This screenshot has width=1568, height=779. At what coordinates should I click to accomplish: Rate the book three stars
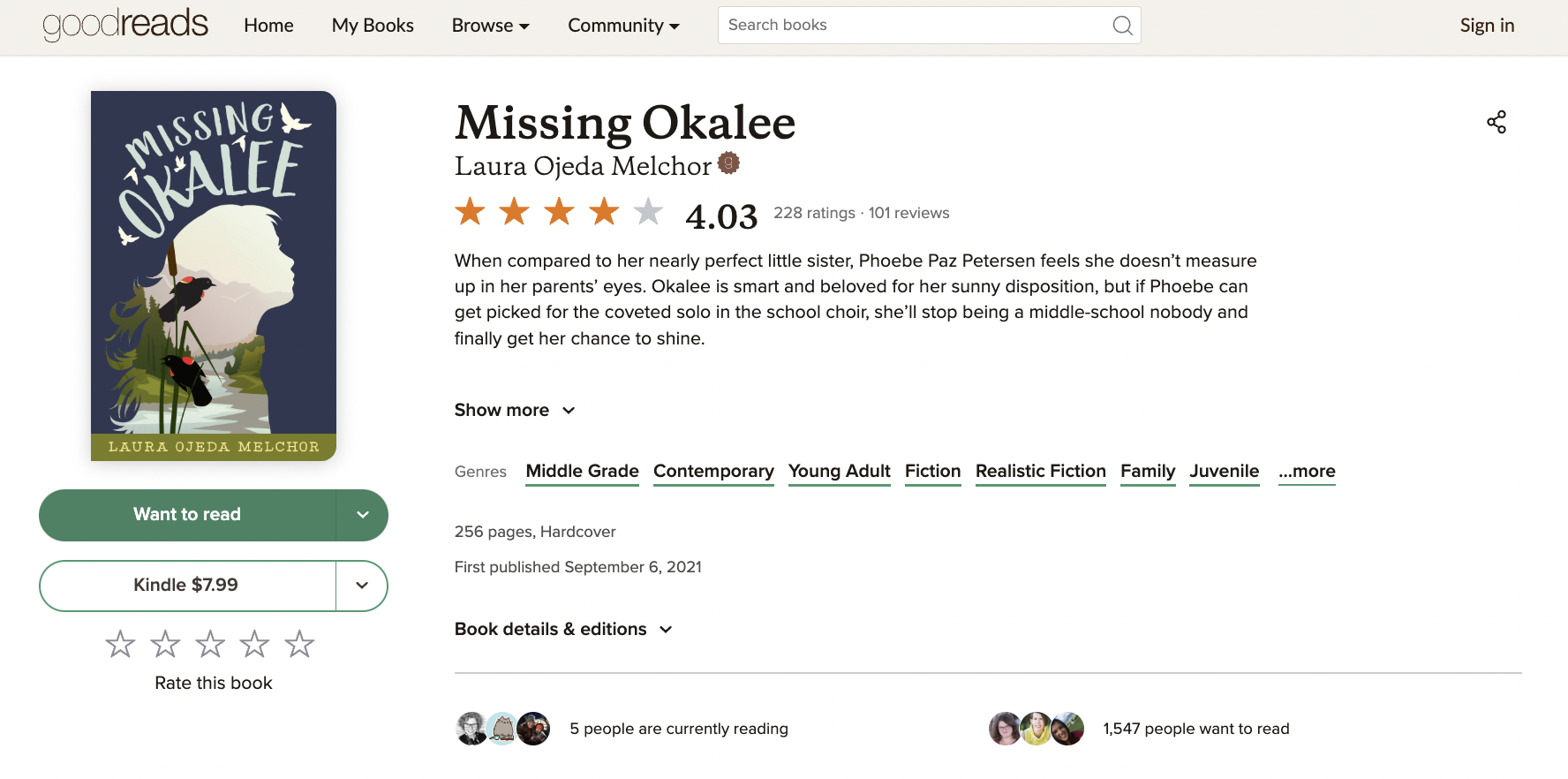(210, 645)
